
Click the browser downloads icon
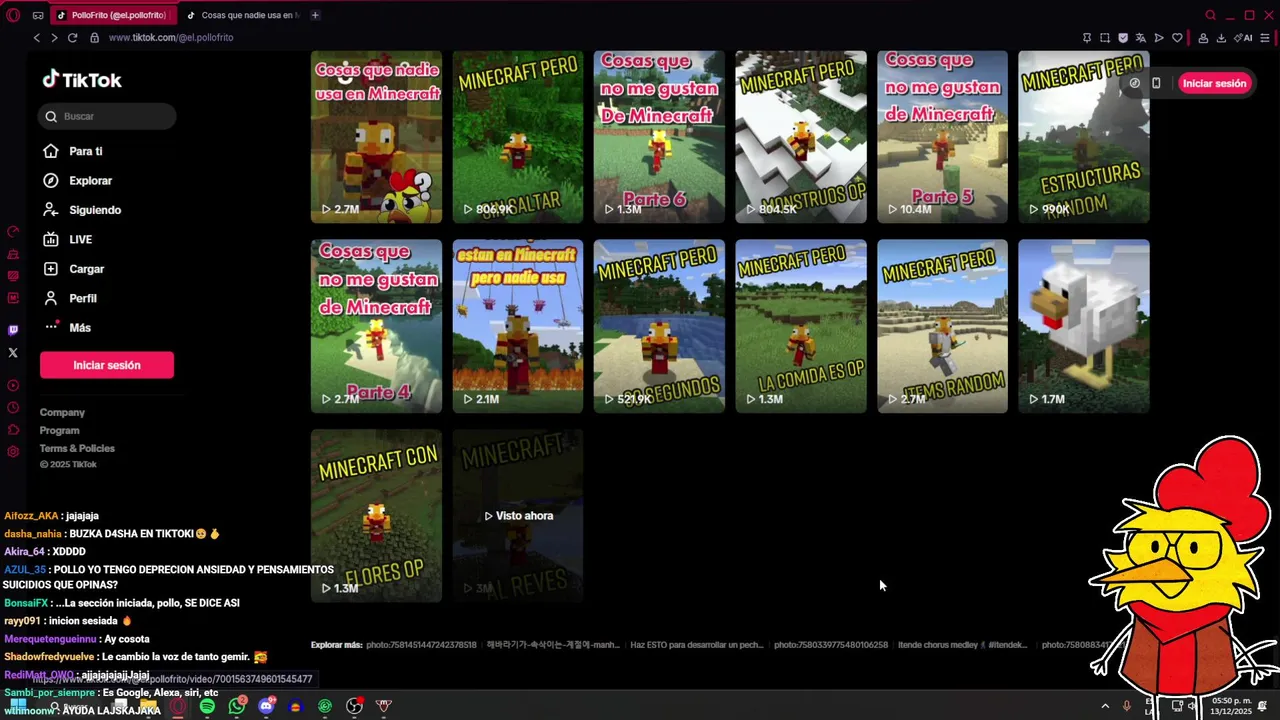1221,38
